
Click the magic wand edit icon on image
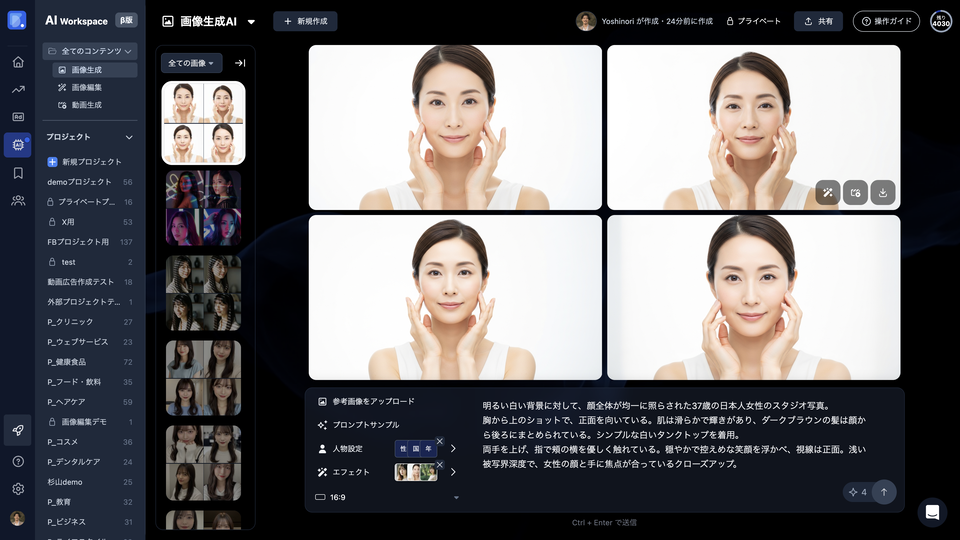[x=828, y=193]
